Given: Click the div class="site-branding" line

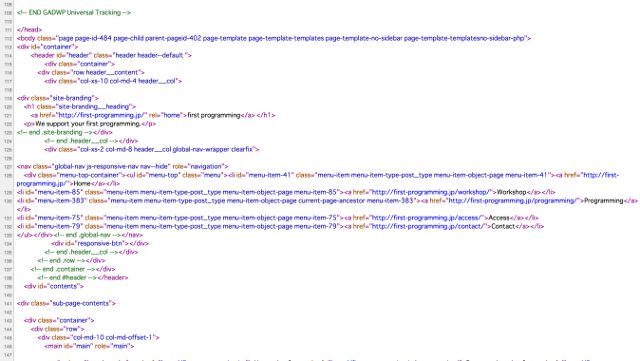Looking at the screenshot, I should pos(58,98).
